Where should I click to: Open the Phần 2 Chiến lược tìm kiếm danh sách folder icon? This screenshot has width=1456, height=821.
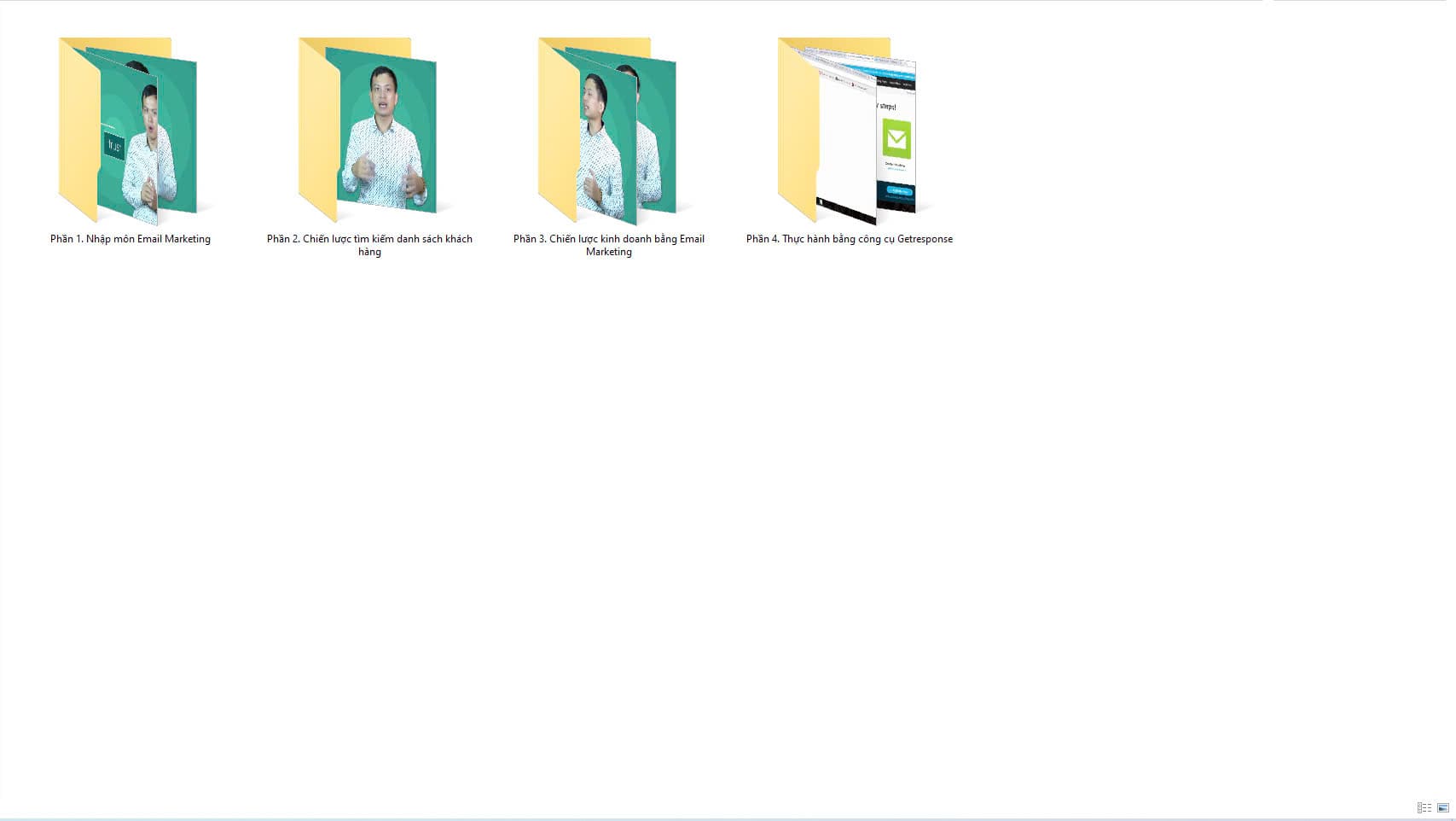(x=368, y=130)
